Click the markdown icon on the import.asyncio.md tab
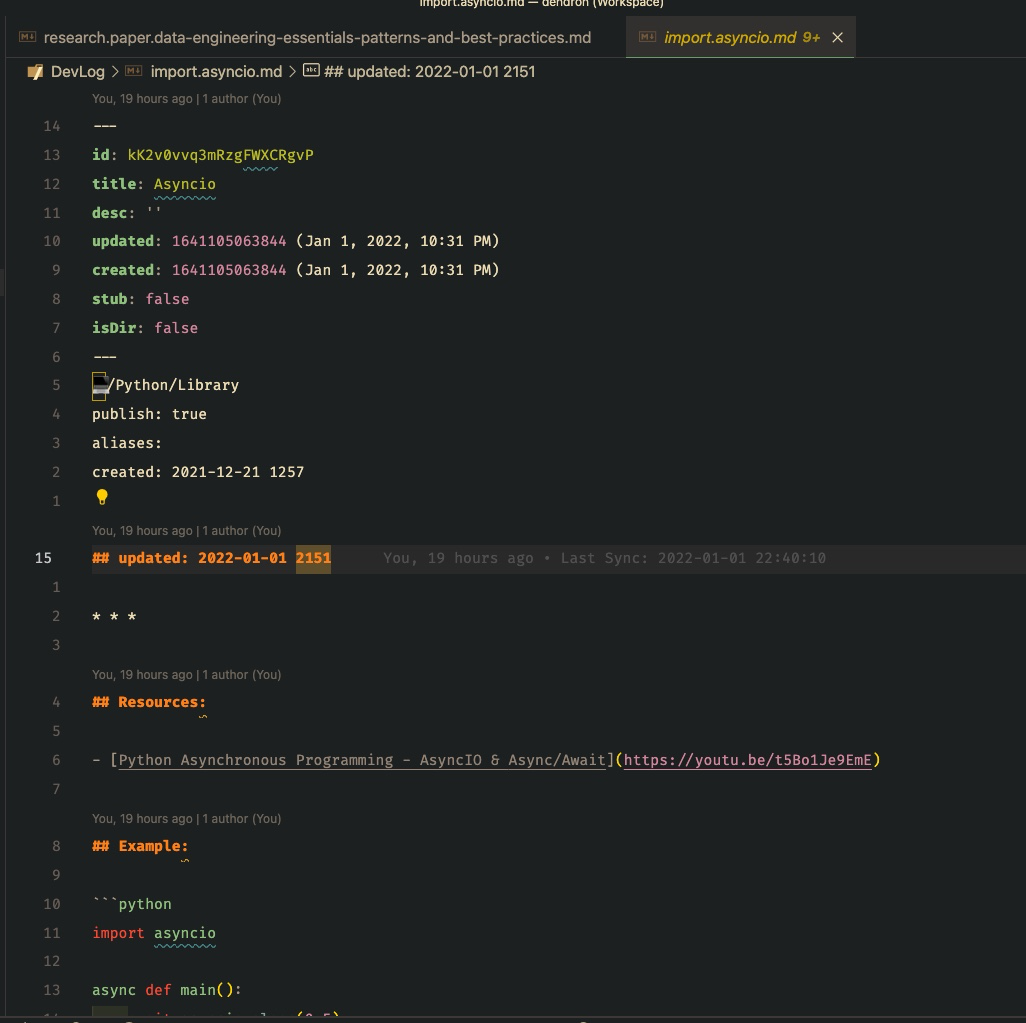The height and width of the screenshot is (1023, 1026). [648, 37]
